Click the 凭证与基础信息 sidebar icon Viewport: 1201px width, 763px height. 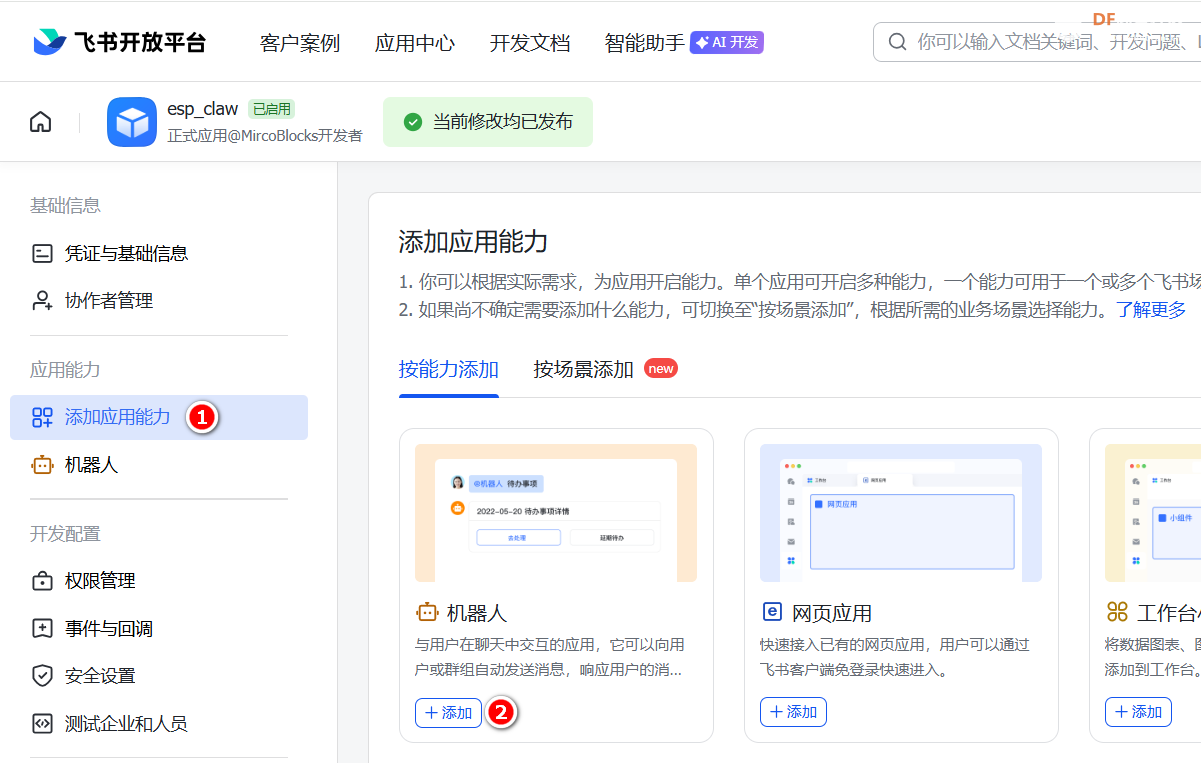point(42,253)
